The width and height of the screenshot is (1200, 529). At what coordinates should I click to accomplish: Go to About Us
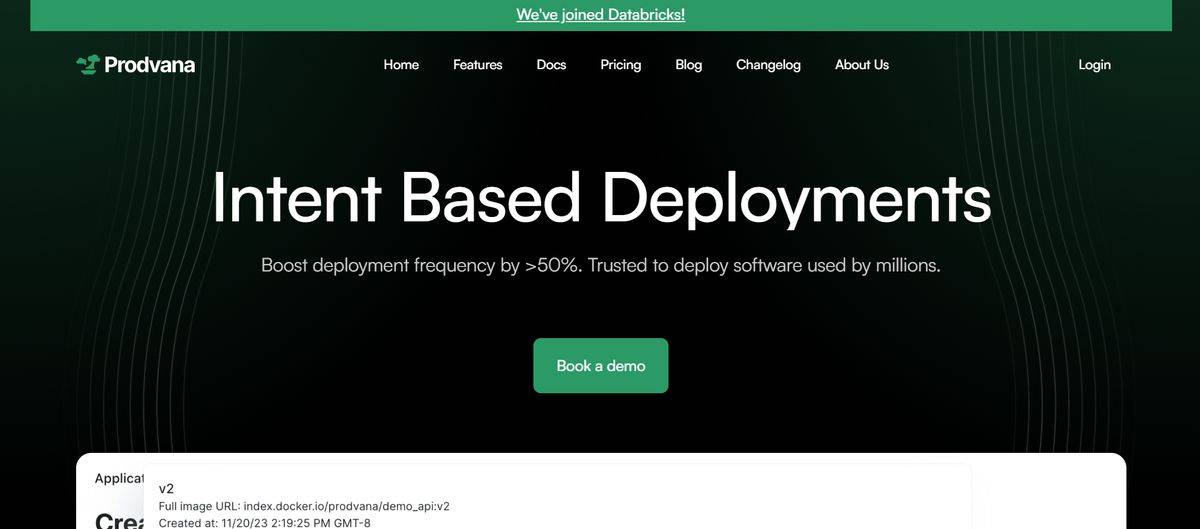861,65
